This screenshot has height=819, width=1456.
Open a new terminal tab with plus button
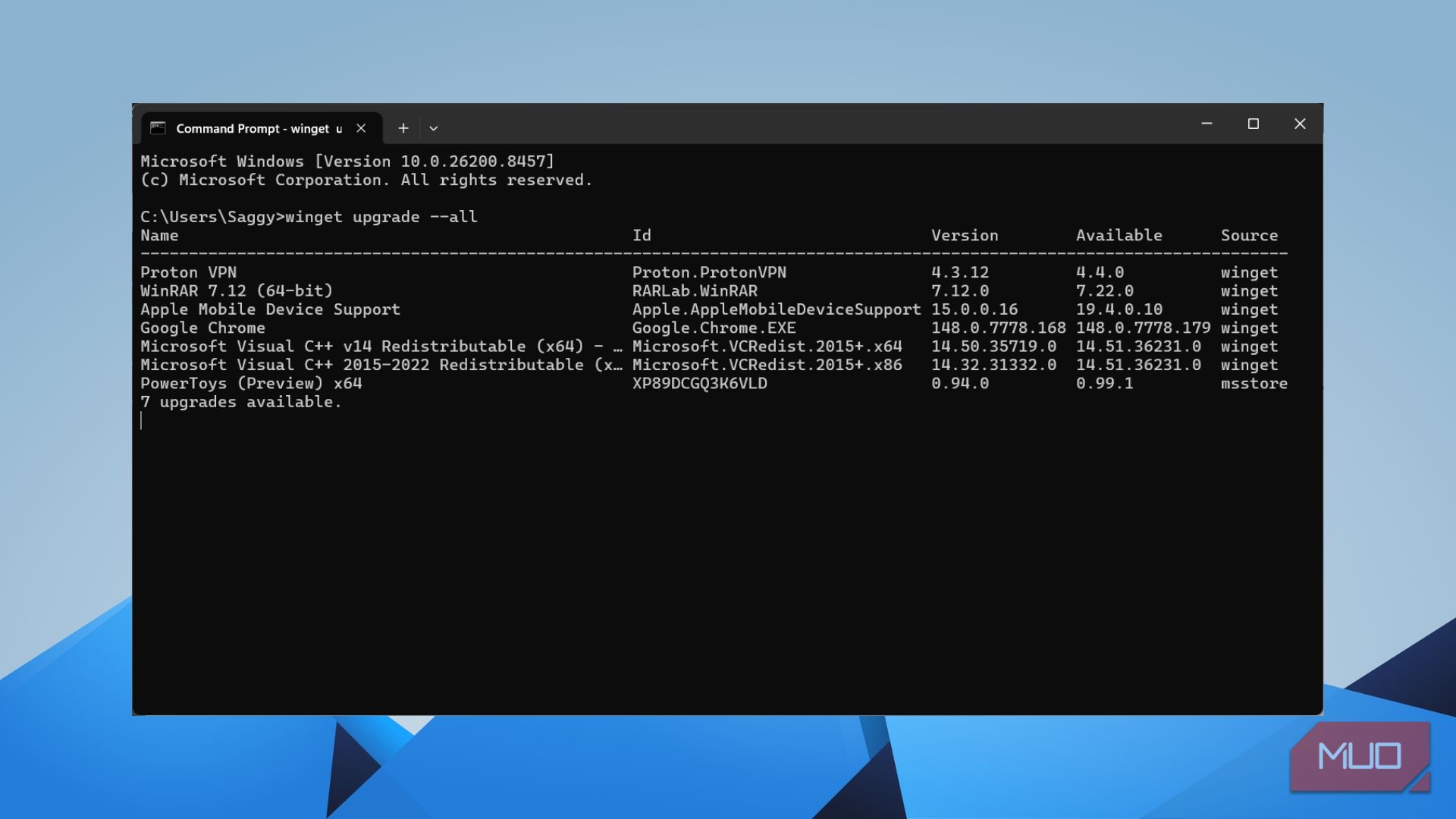click(403, 128)
